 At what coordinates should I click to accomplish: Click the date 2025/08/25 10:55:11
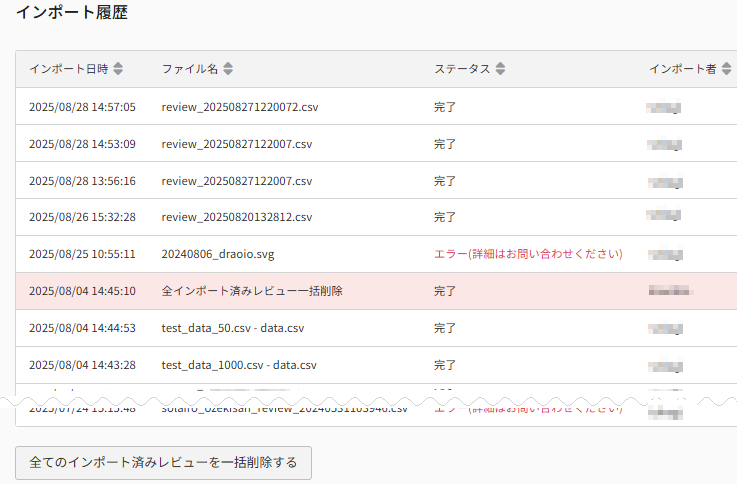82,254
